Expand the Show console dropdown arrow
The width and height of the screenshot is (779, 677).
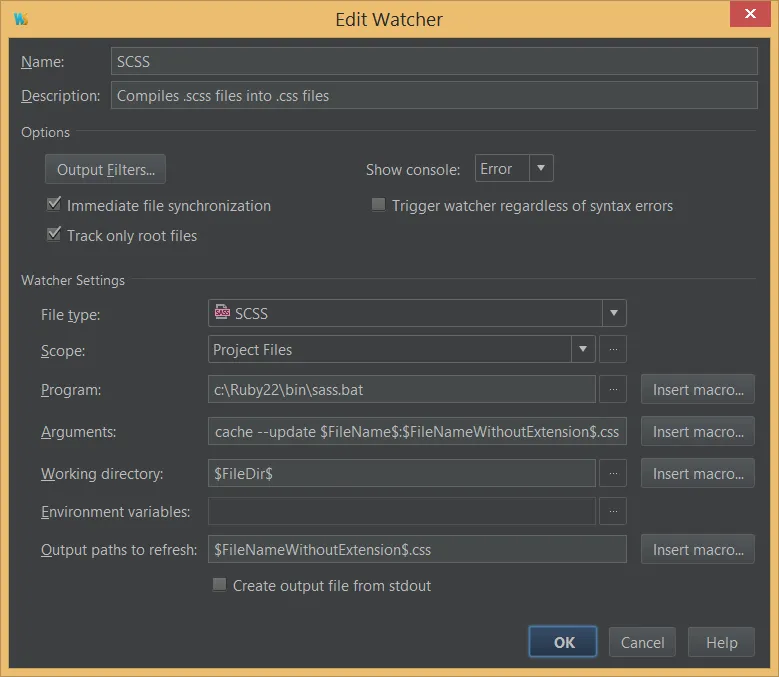(x=541, y=168)
